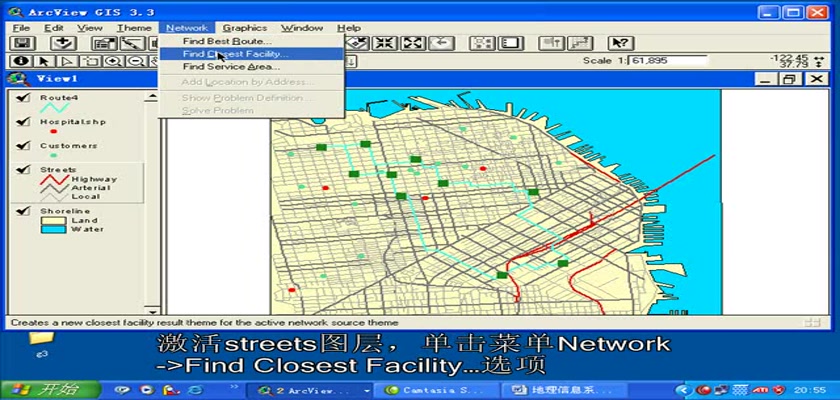Select the Zoom In magnifier tool
Viewport: 840px width, 400px height.
pos(112,61)
